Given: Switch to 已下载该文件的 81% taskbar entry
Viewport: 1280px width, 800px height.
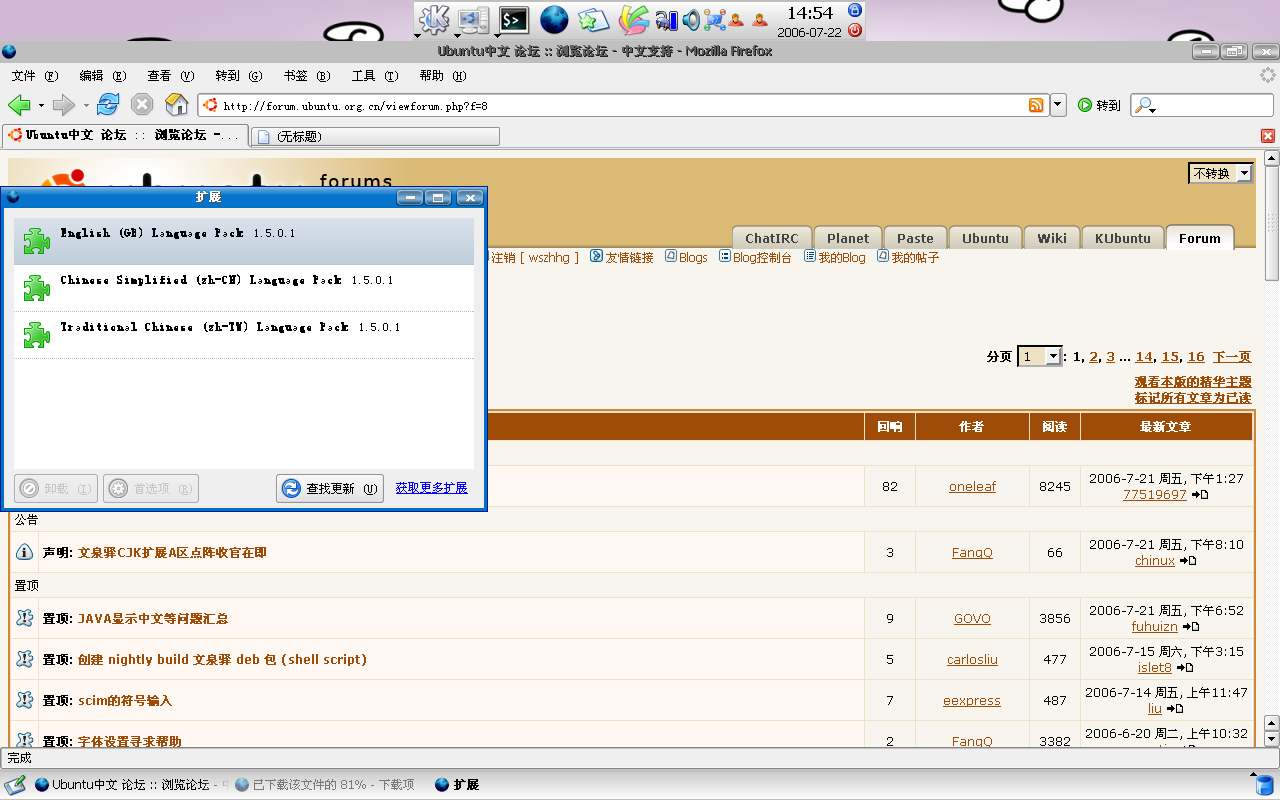Looking at the screenshot, I should [324, 785].
